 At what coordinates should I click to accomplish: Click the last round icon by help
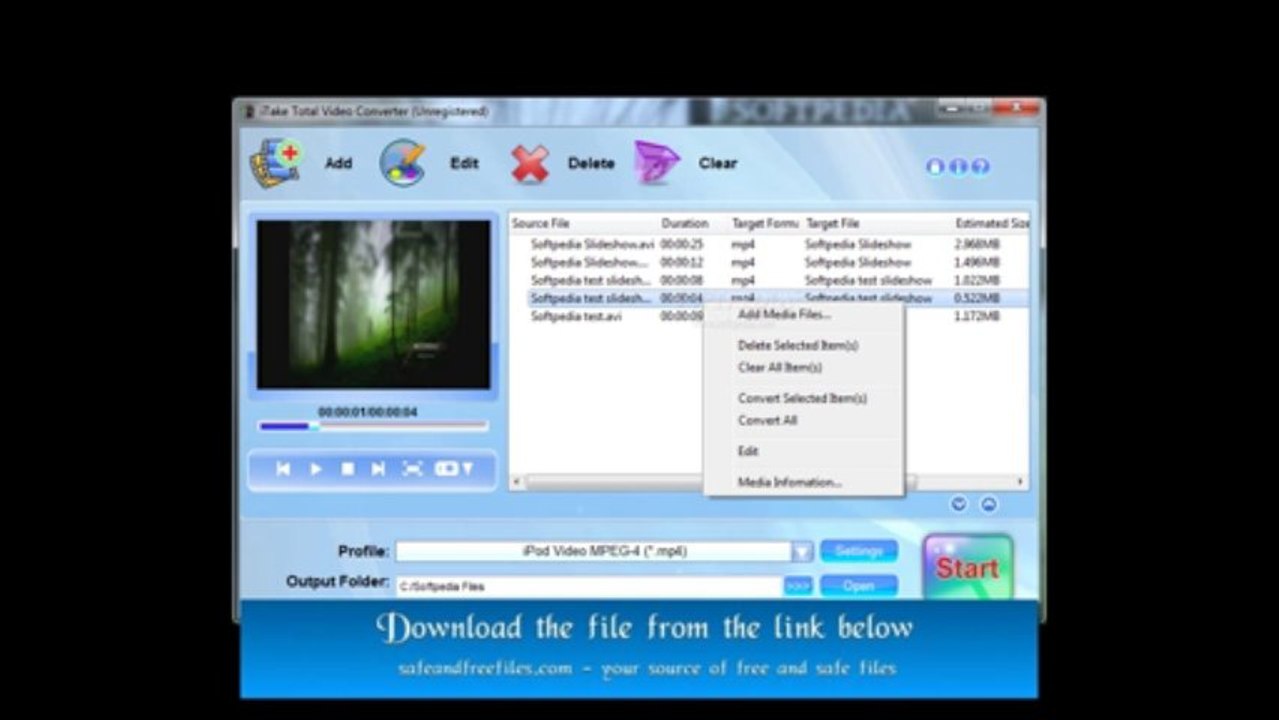point(981,167)
